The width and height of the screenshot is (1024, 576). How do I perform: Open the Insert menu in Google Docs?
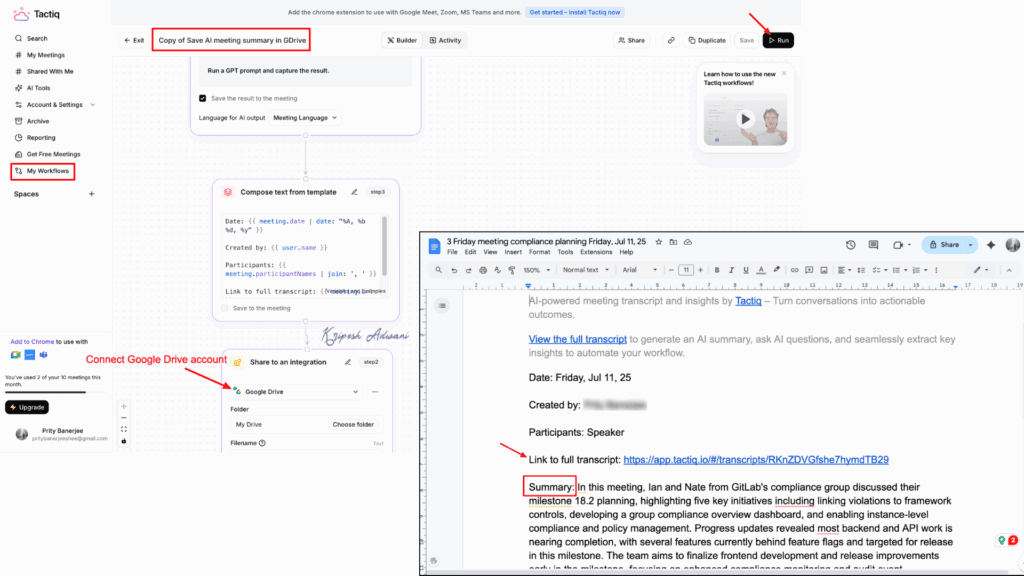(514, 252)
